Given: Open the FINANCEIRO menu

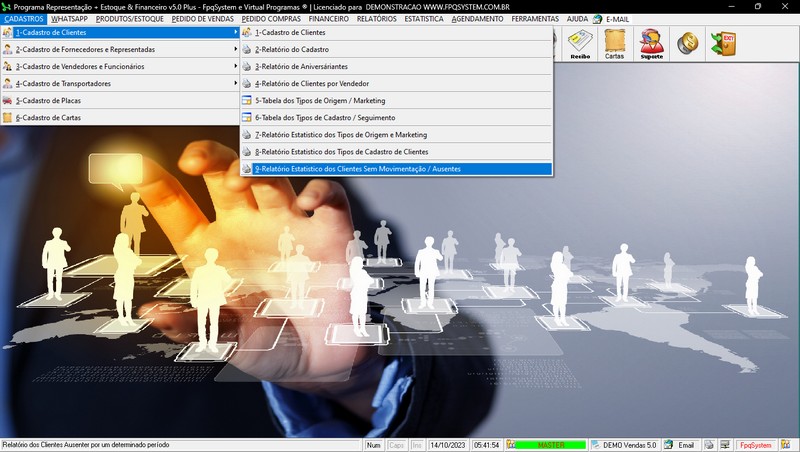Looking at the screenshot, I should pyautogui.click(x=328, y=19).
